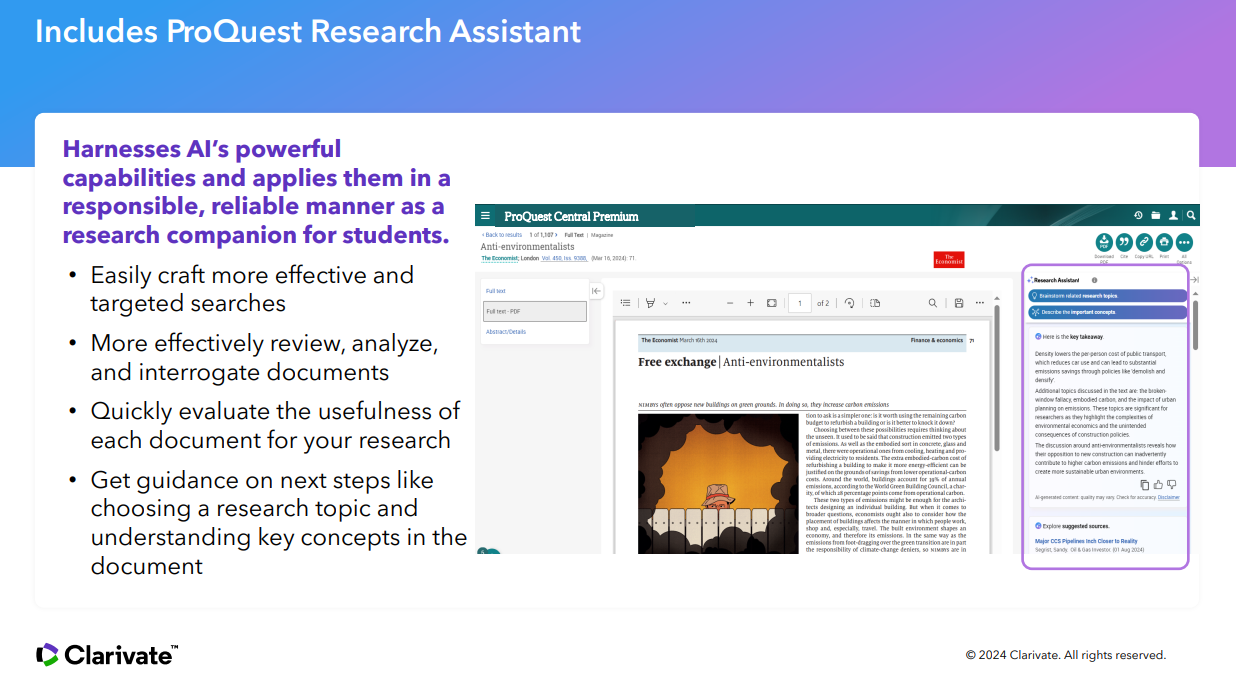Open Major CCS Pipelines suggested source
This screenshot has width=1236, height=679.
point(1086,541)
